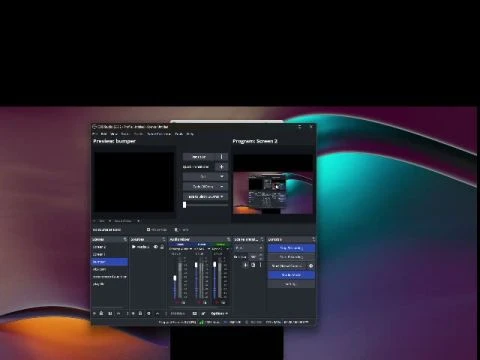Screen dimensions: 480x360
Task: Click third audio channel volume fader
Action: (x=215, y=264)
